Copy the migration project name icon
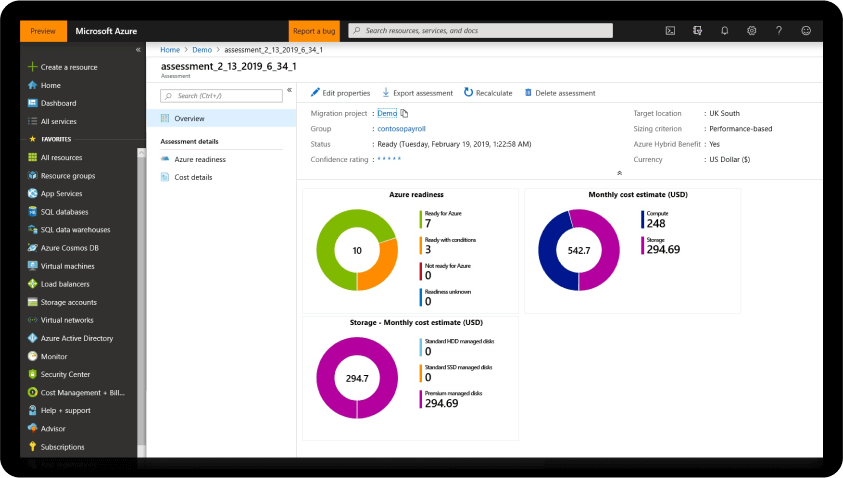 405,114
